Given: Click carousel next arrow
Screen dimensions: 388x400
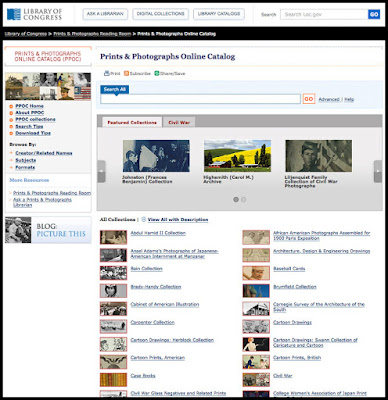Looking at the screenshot, I should 378,171.
